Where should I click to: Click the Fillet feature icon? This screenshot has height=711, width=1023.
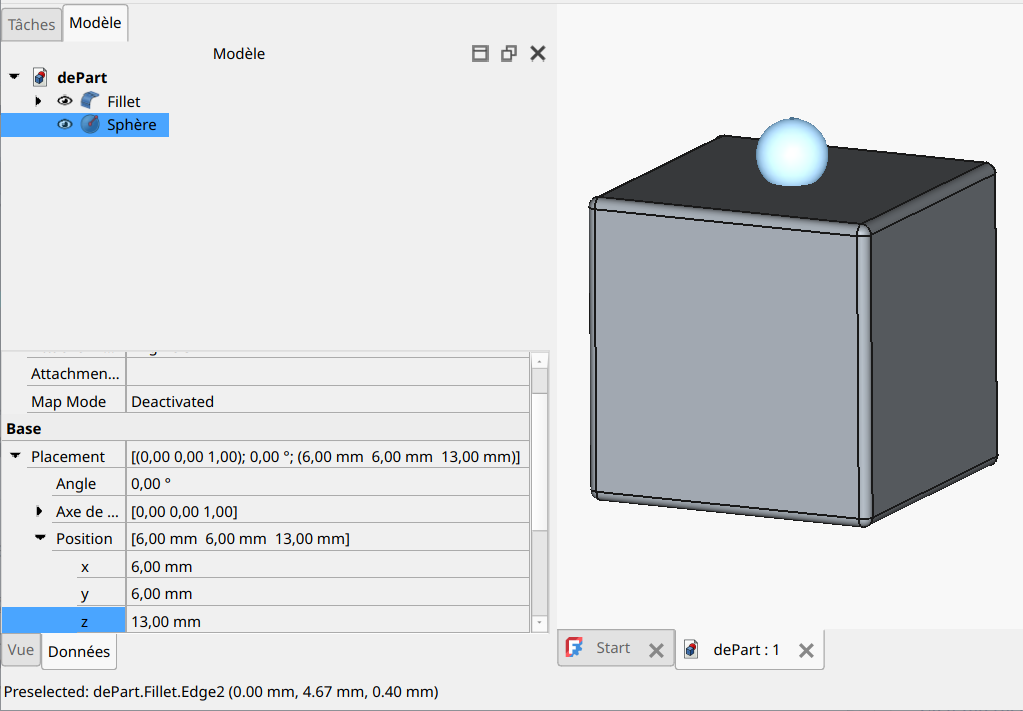click(90, 101)
